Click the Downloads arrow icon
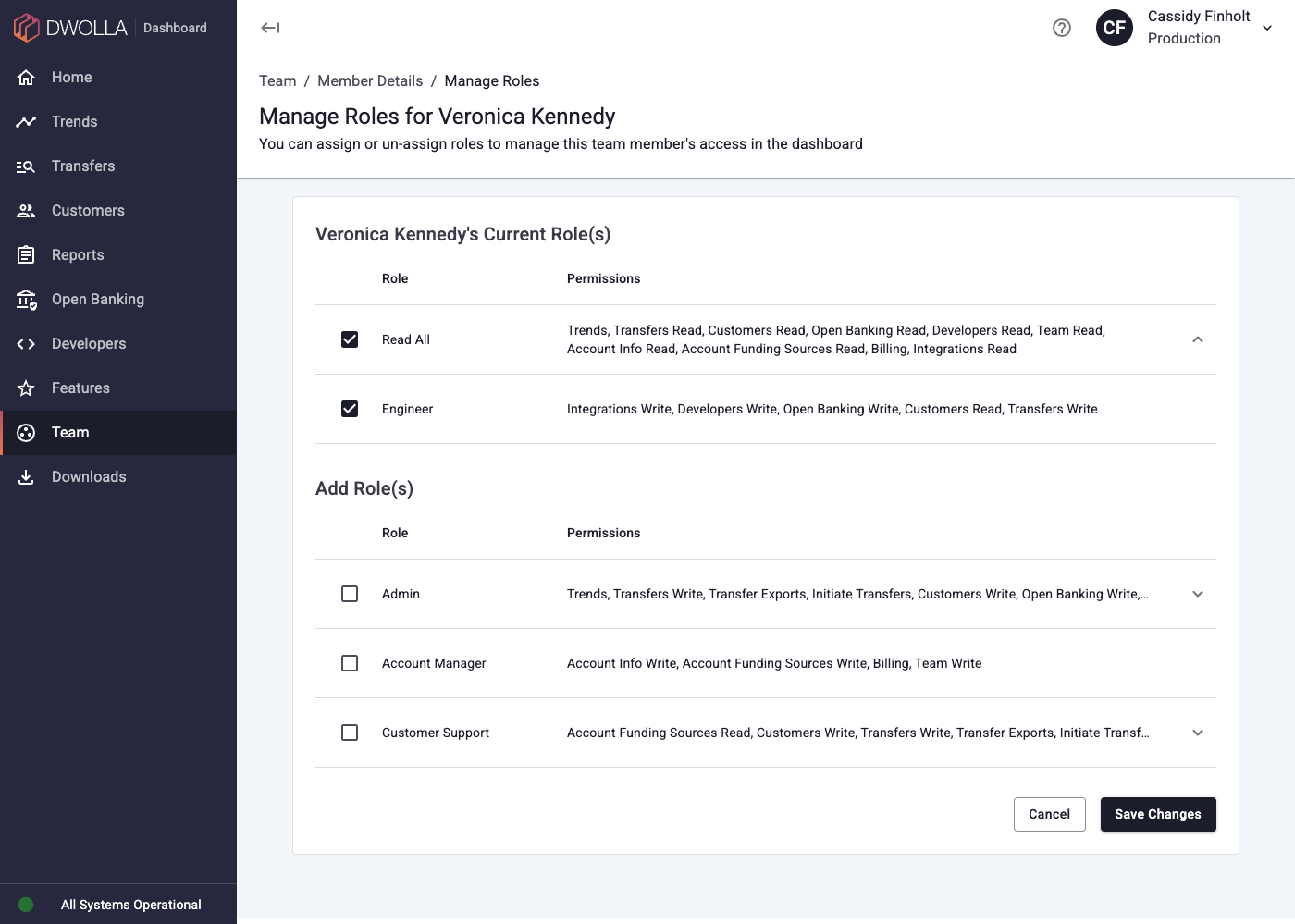The image size is (1295, 924). (x=26, y=477)
